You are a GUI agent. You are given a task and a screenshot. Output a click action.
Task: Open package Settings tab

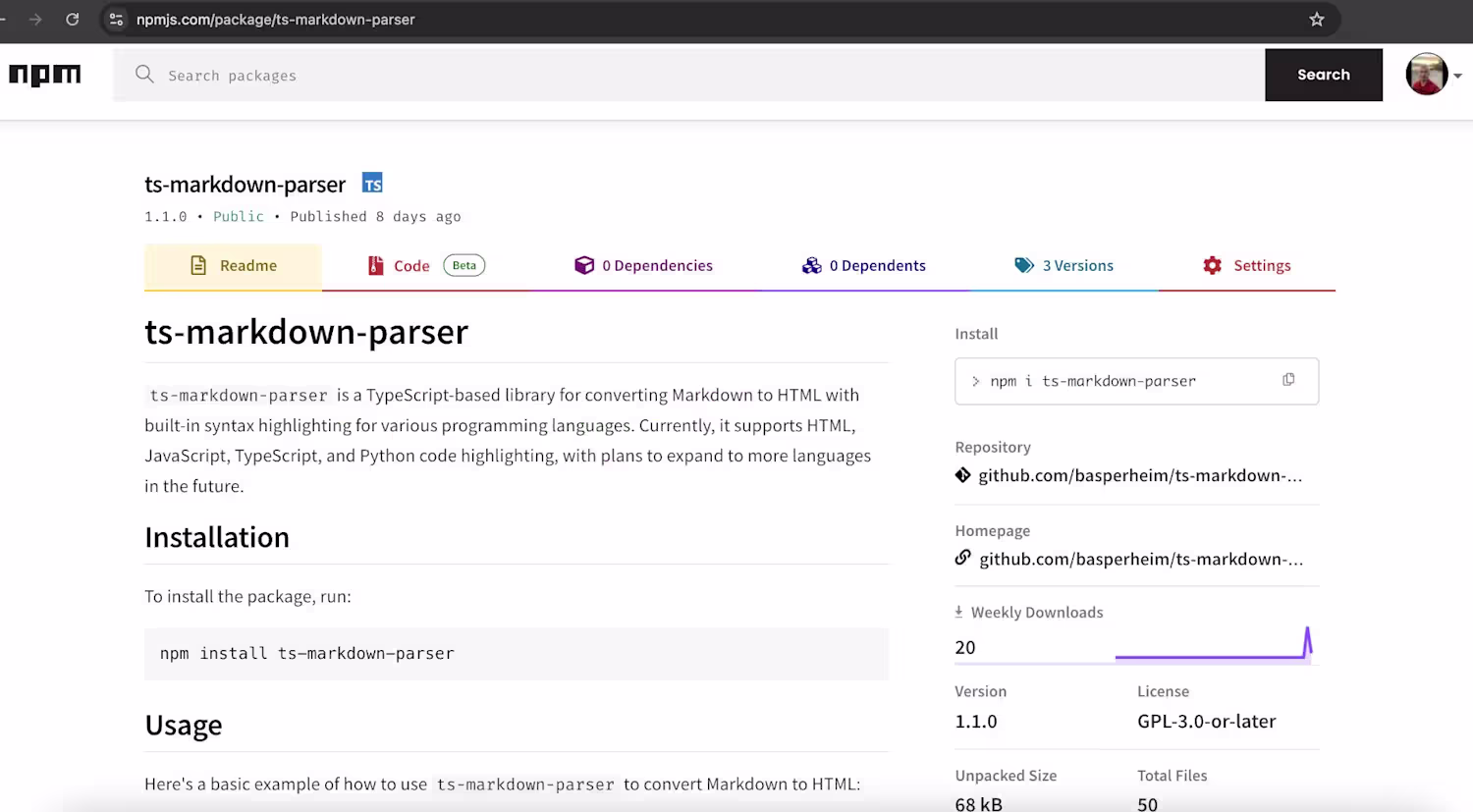point(1247,266)
